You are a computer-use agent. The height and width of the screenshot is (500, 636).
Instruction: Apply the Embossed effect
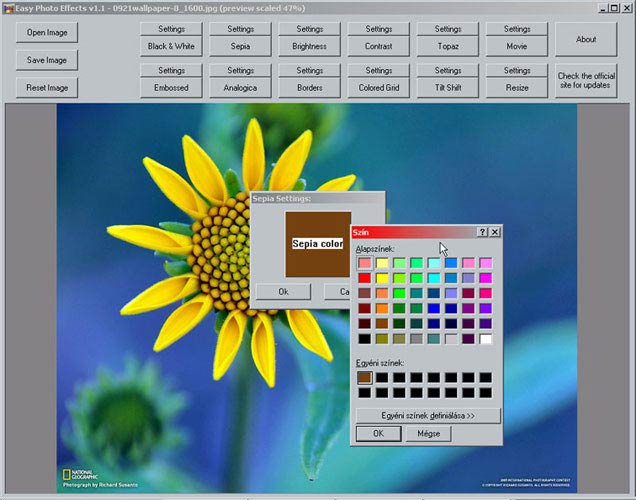[172, 88]
